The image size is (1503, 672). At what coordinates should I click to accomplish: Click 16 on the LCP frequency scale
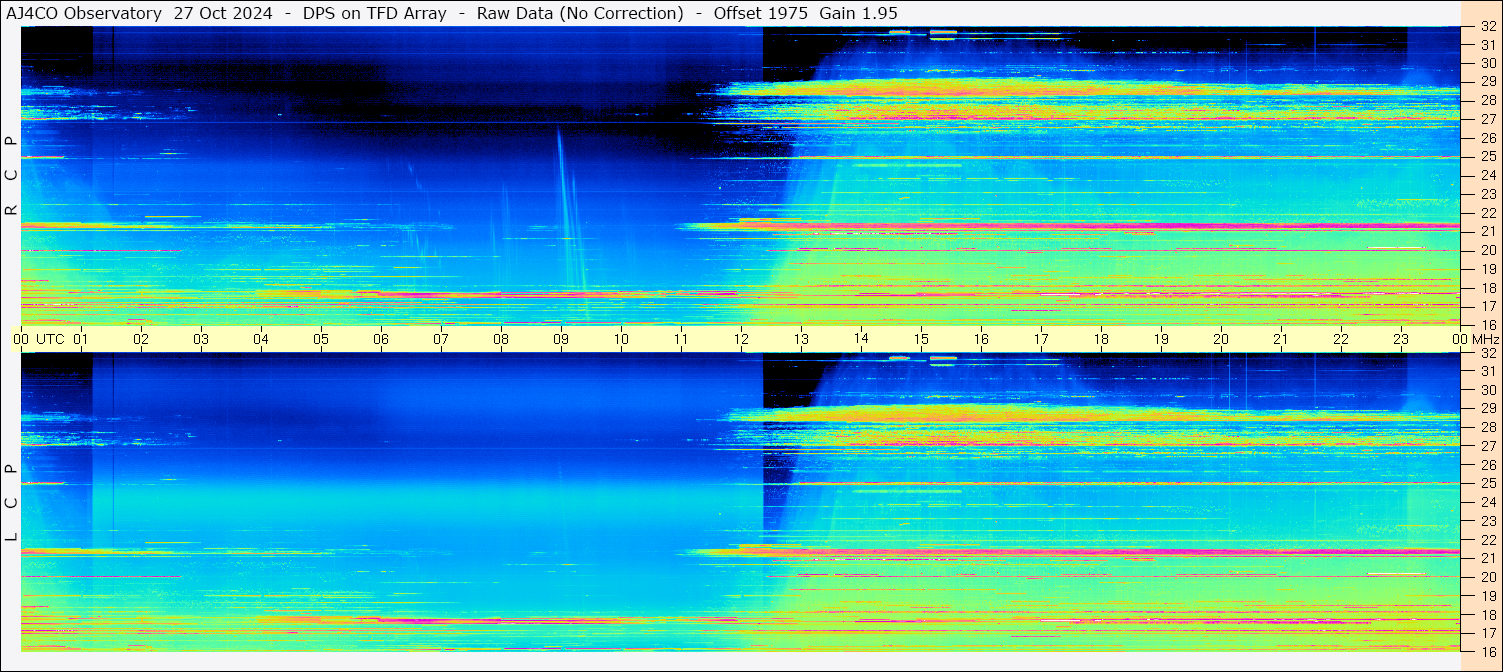click(1488, 651)
